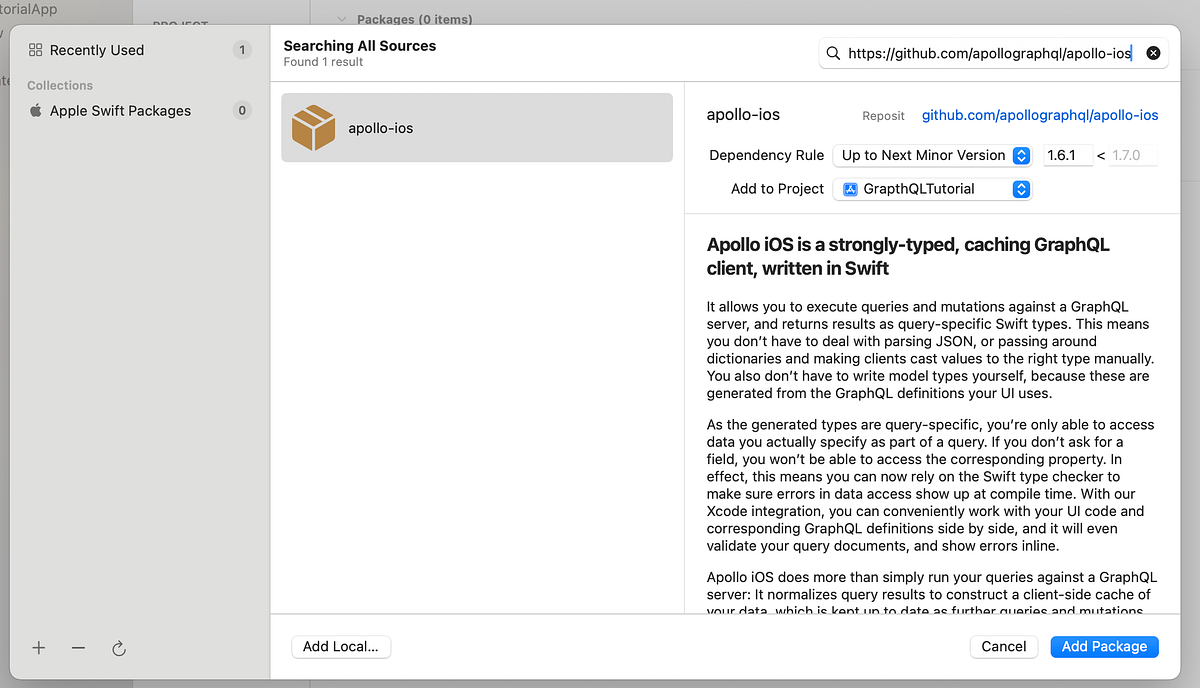Click the search magnifier icon in search field
Image resolution: width=1200 pixels, height=688 pixels.
tap(833, 53)
